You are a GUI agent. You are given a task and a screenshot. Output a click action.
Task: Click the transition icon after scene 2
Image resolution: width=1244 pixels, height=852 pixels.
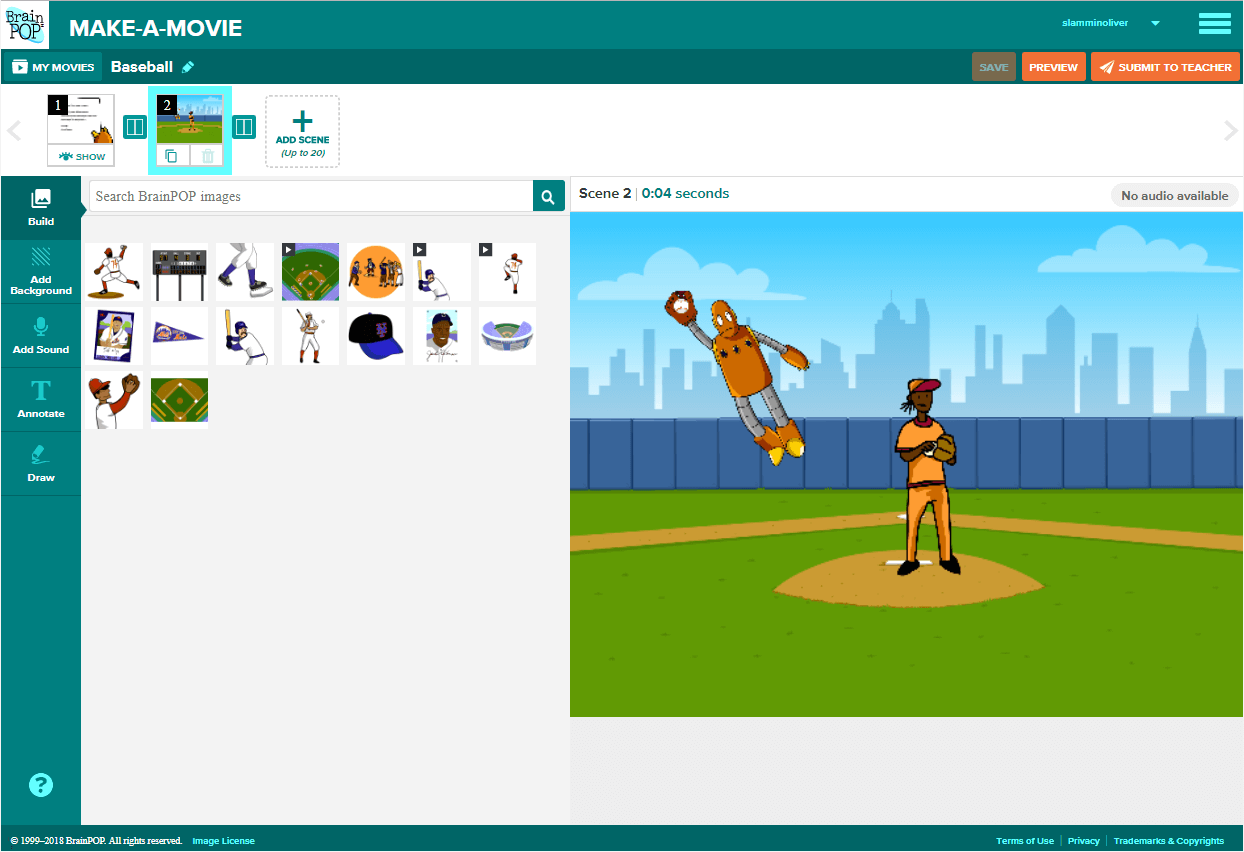[x=244, y=127]
